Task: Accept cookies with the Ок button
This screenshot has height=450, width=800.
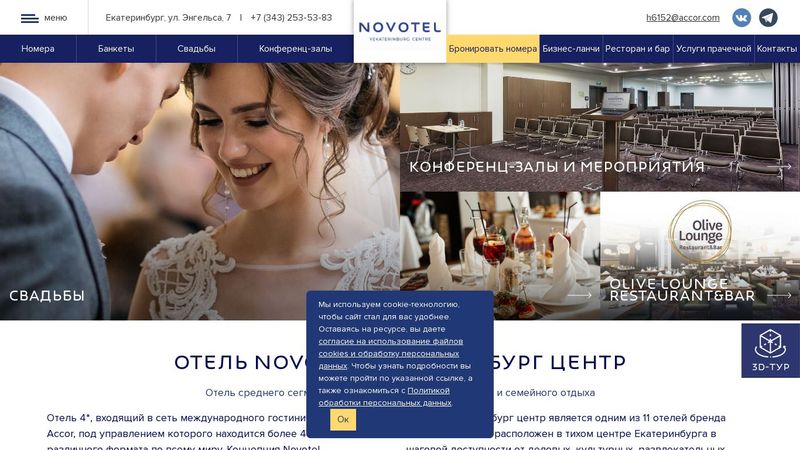Action: [343, 419]
